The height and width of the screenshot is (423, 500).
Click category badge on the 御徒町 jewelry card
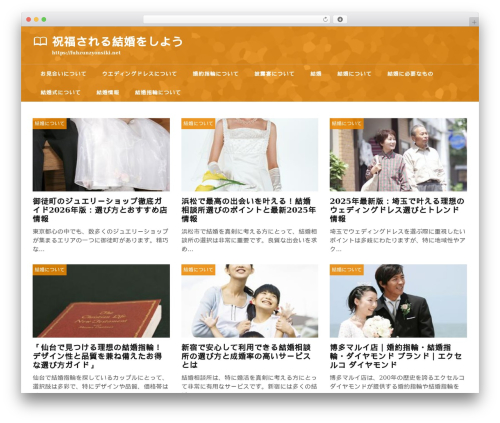pos(50,124)
